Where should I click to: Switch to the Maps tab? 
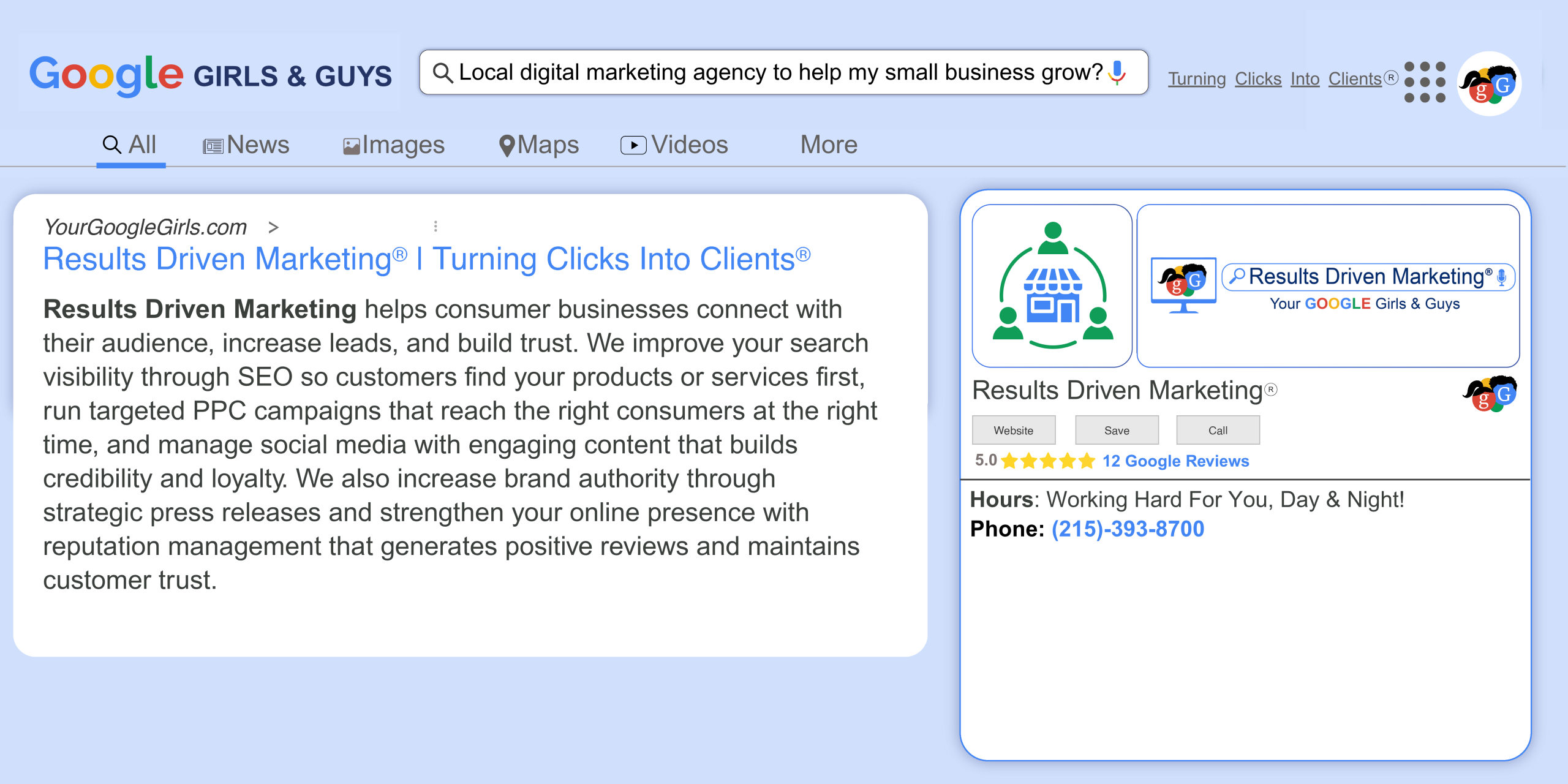539,145
